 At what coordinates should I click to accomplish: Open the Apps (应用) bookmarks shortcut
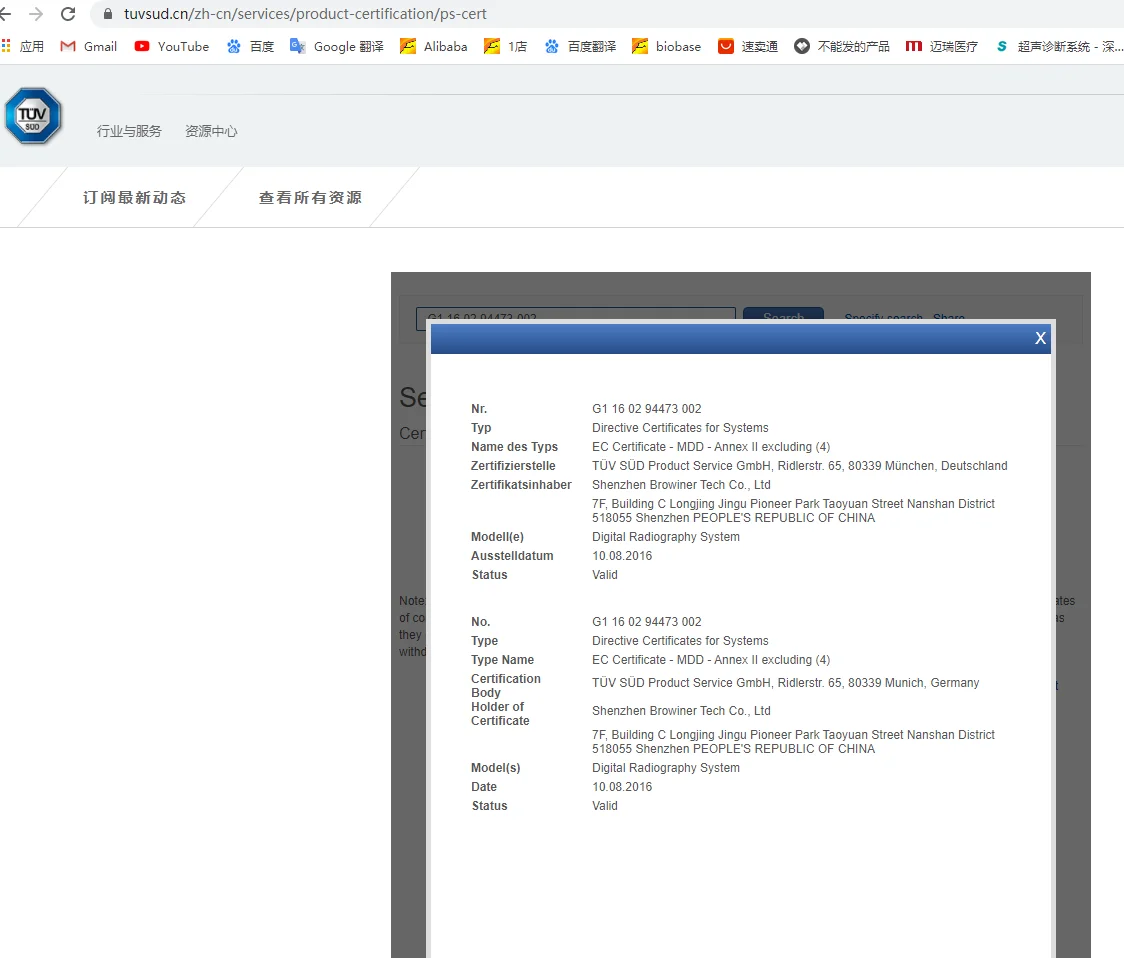22,47
